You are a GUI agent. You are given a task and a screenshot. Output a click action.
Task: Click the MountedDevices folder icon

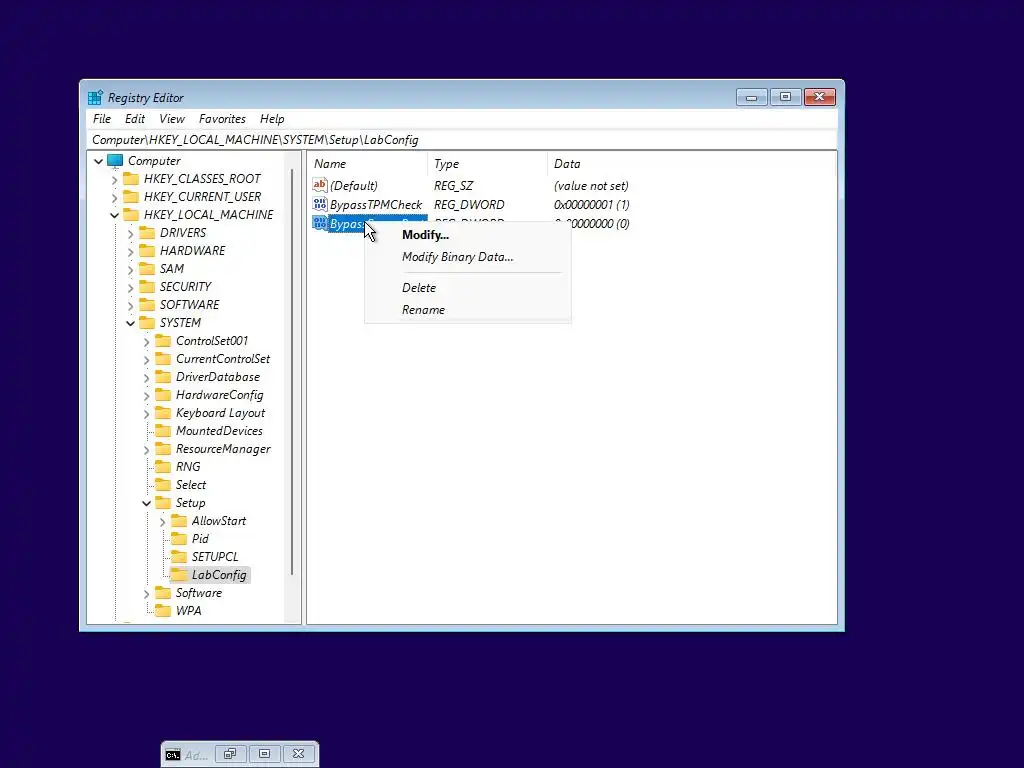coord(163,430)
